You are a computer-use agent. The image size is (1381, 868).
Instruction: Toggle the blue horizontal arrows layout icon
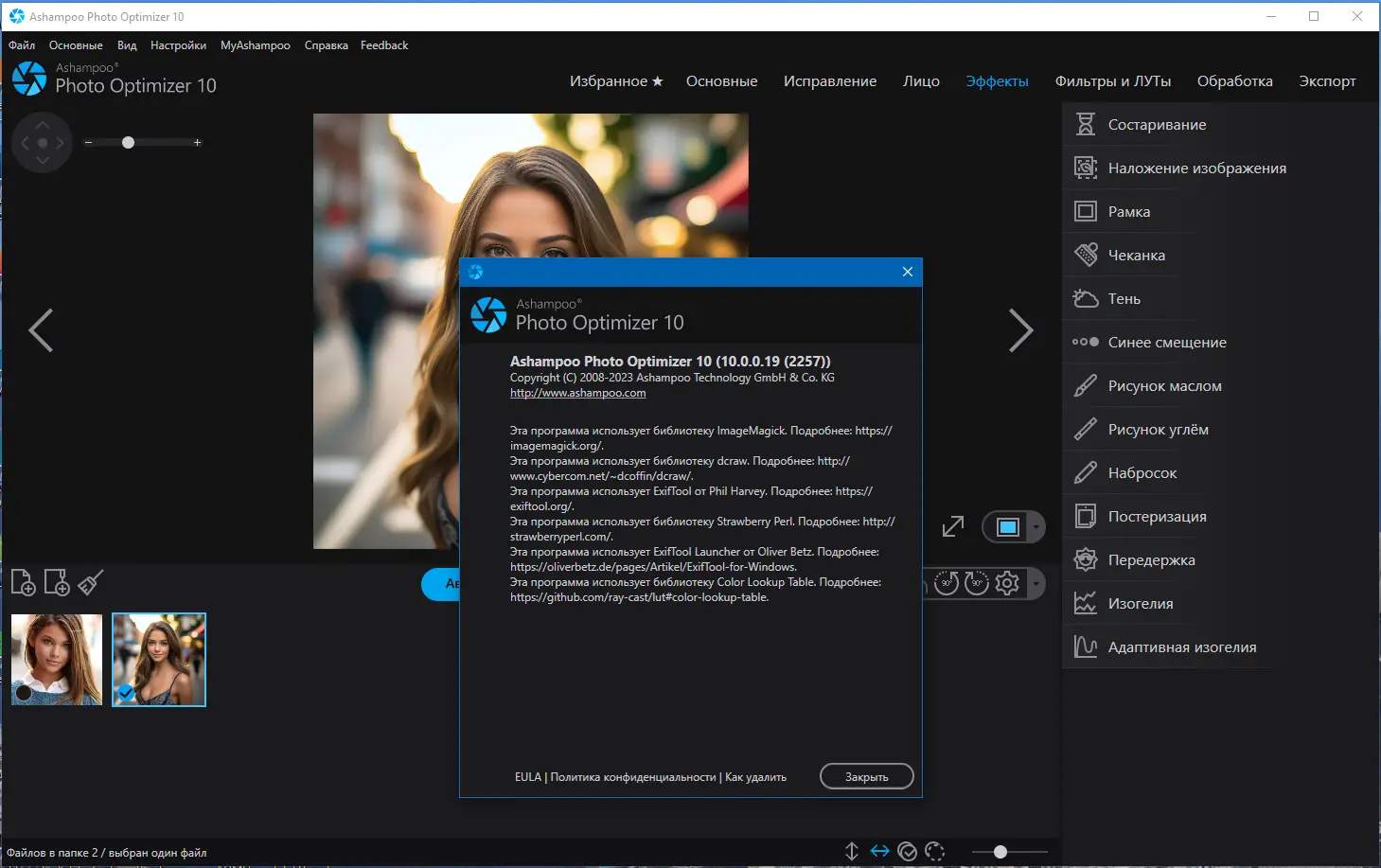click(x=880, y=852)
